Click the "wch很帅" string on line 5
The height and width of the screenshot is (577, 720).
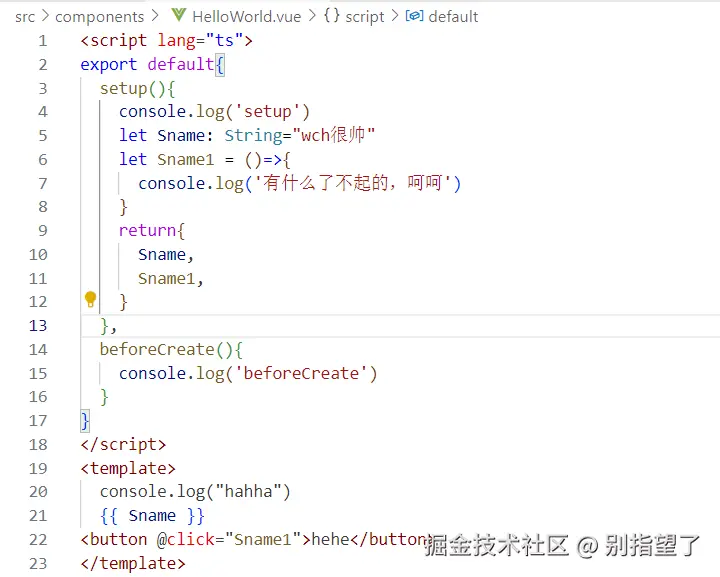333,135
